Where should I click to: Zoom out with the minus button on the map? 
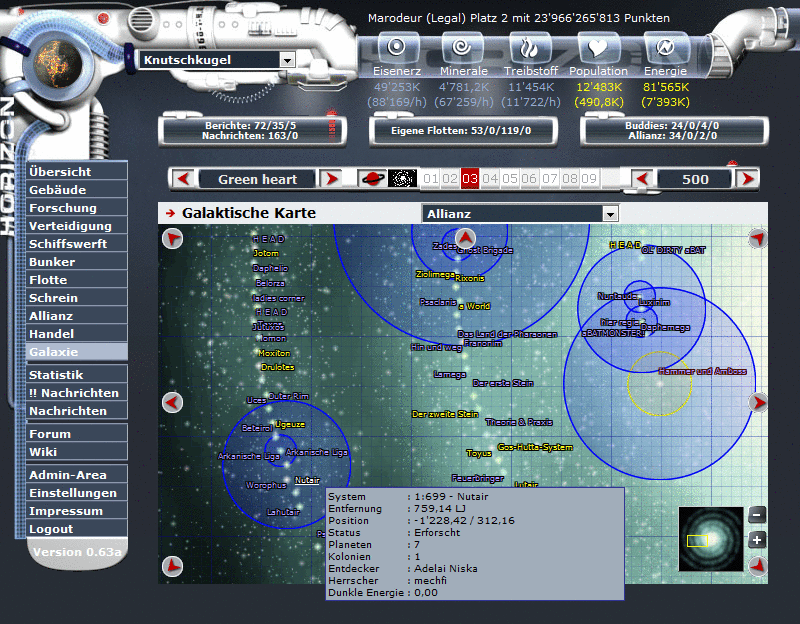(x=756, y=513)
